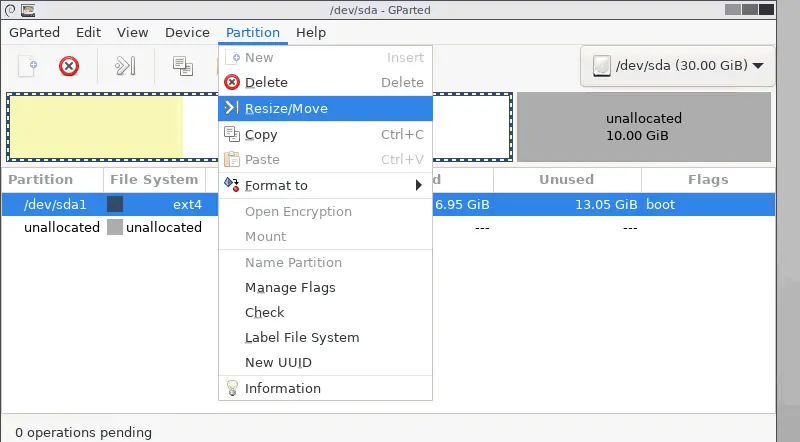Viewport: 800px width, 442px height.
Task: Click the 0 operations pending status text
Action: 84,432
